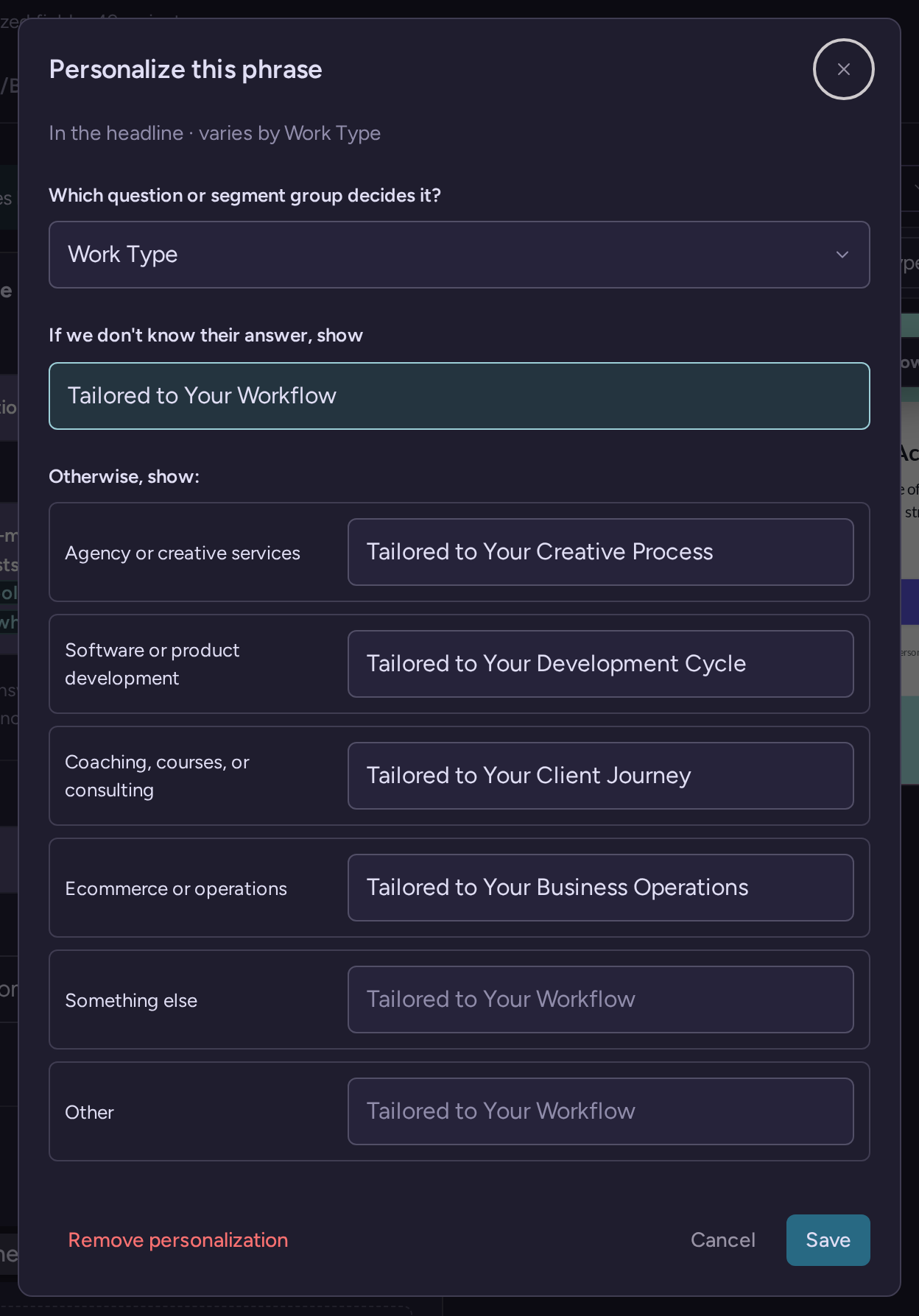This screenshot has width=919, height=1316.
Task: Edit the Software or product development phrase field
Action: pyautogui.click(x=600, y=664)
